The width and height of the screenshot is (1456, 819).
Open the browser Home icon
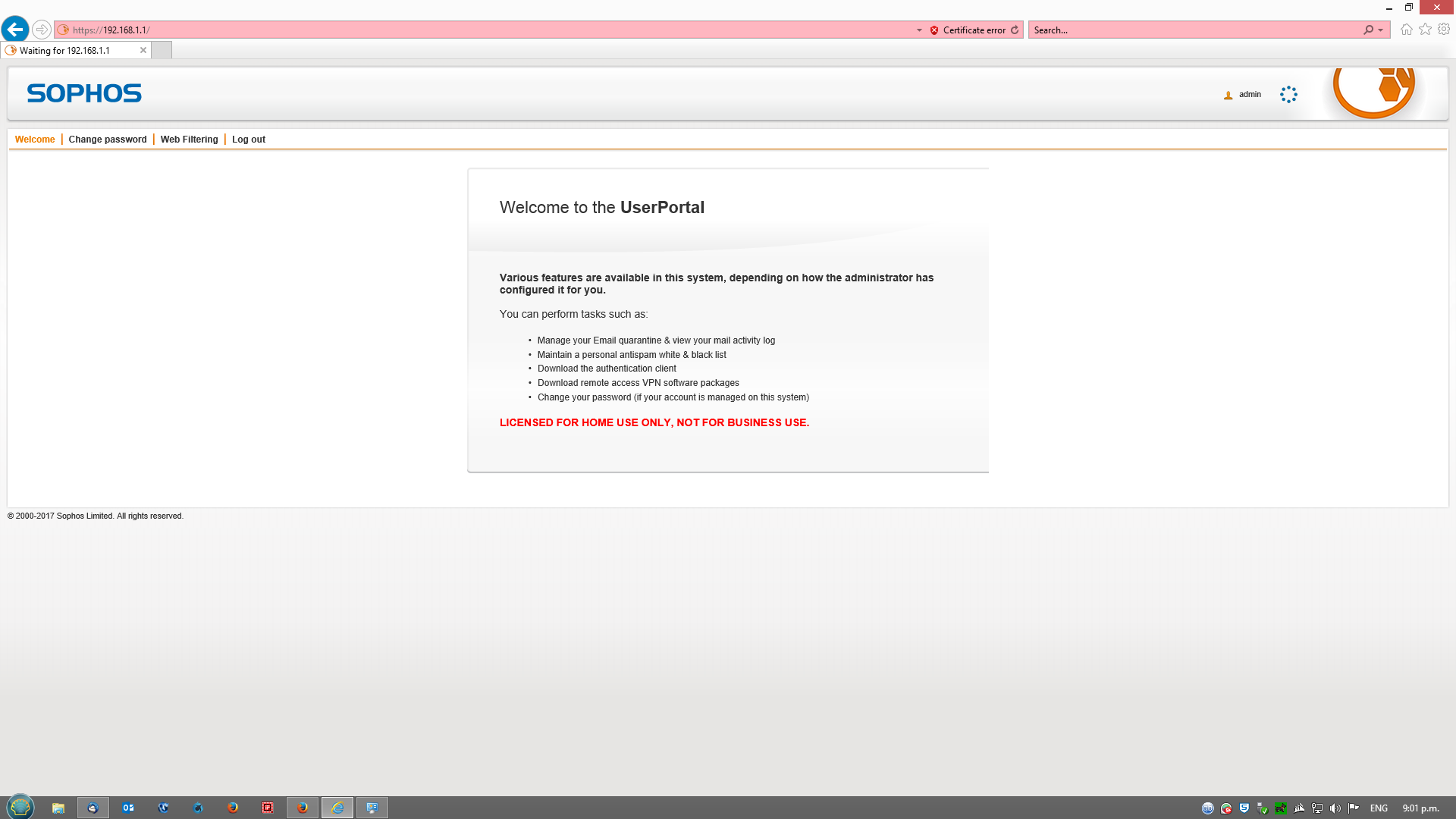tap(1407, 30)
